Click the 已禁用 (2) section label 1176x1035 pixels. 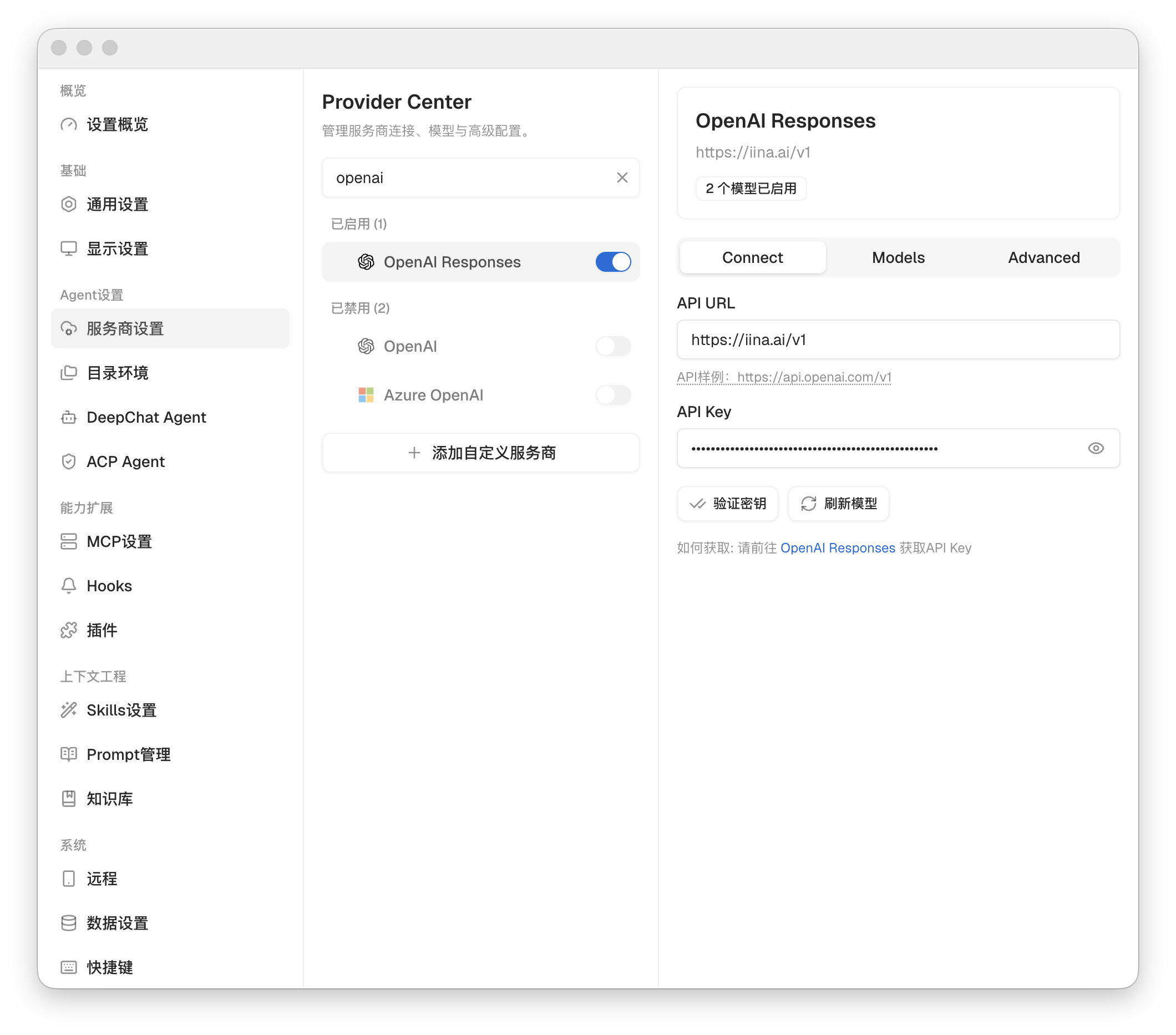coord(360,308)
